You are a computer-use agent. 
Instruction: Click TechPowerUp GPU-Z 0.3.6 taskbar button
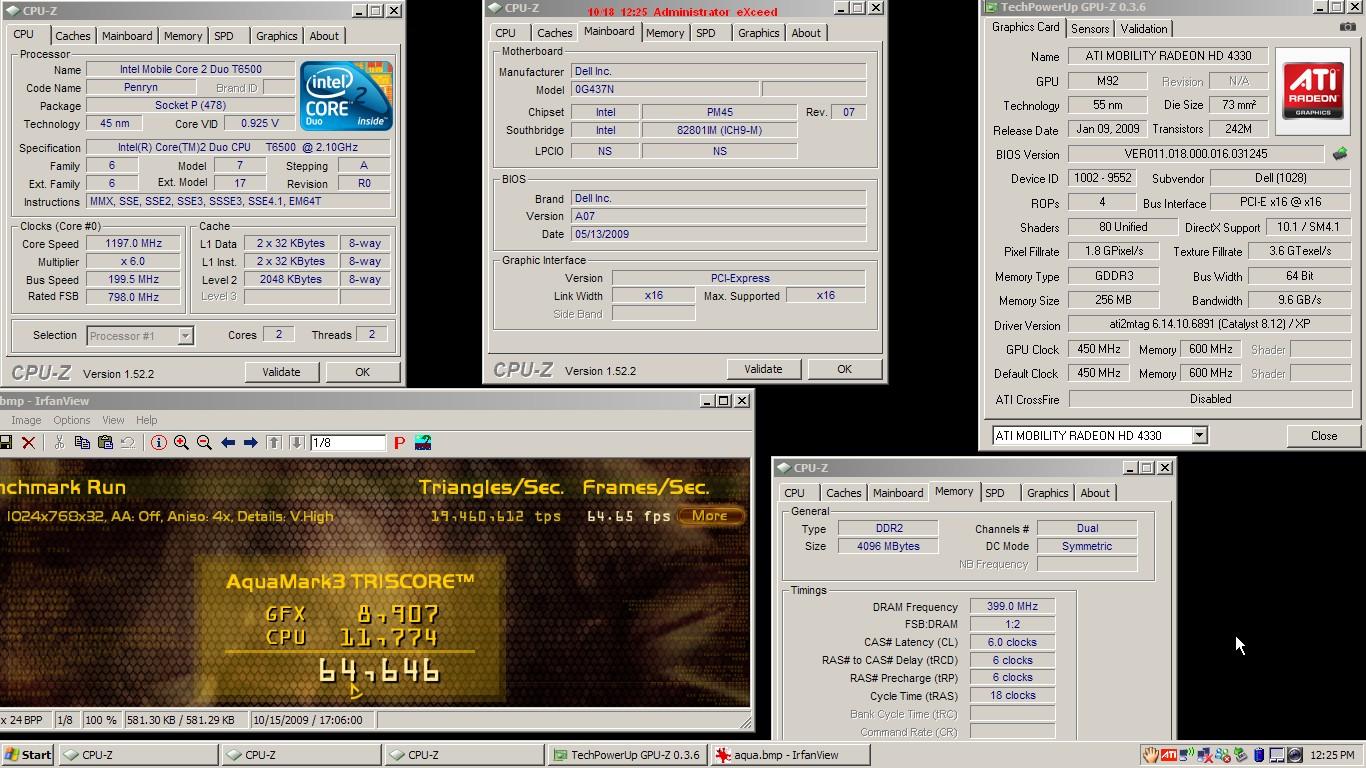(x=626, y=755)
